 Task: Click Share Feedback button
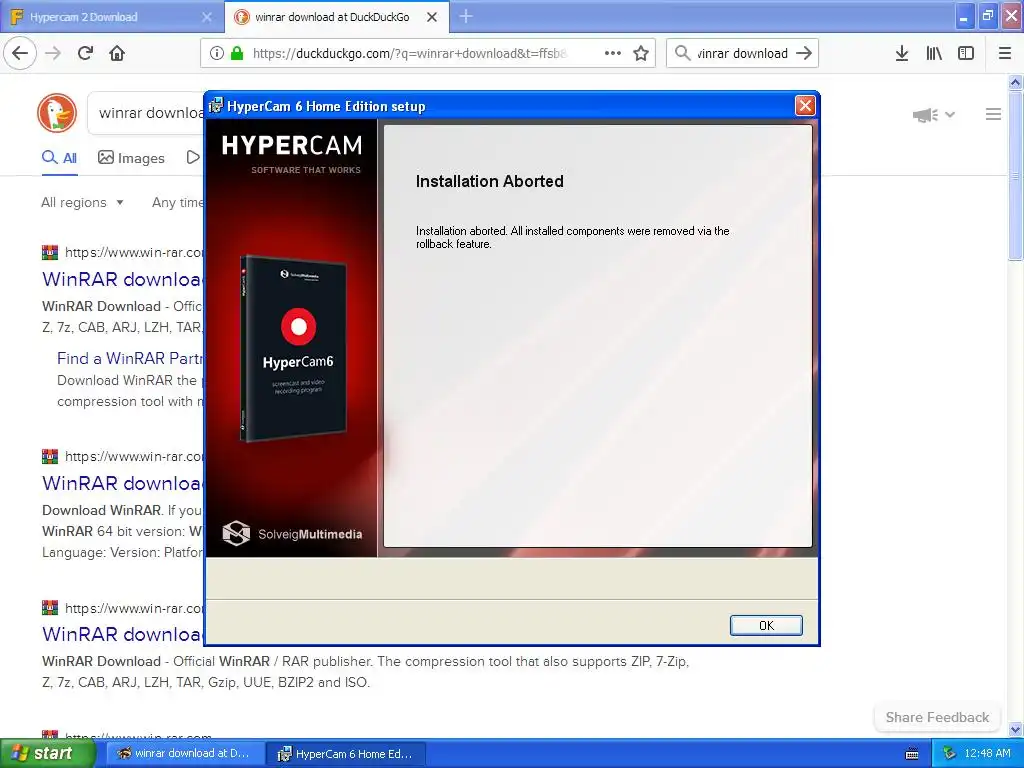coord(937,717)
